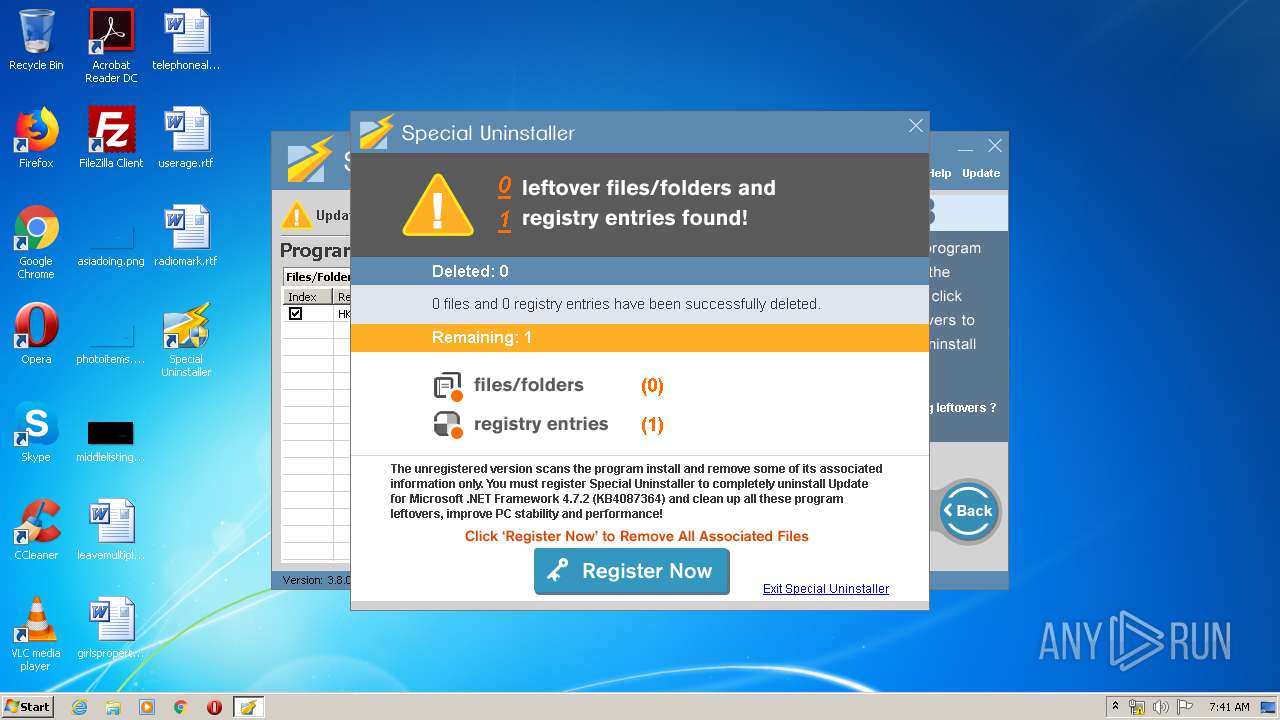The image size is (1280, 720).
Task: Click the Back button in the main window
Action: [x=968, y=511]
